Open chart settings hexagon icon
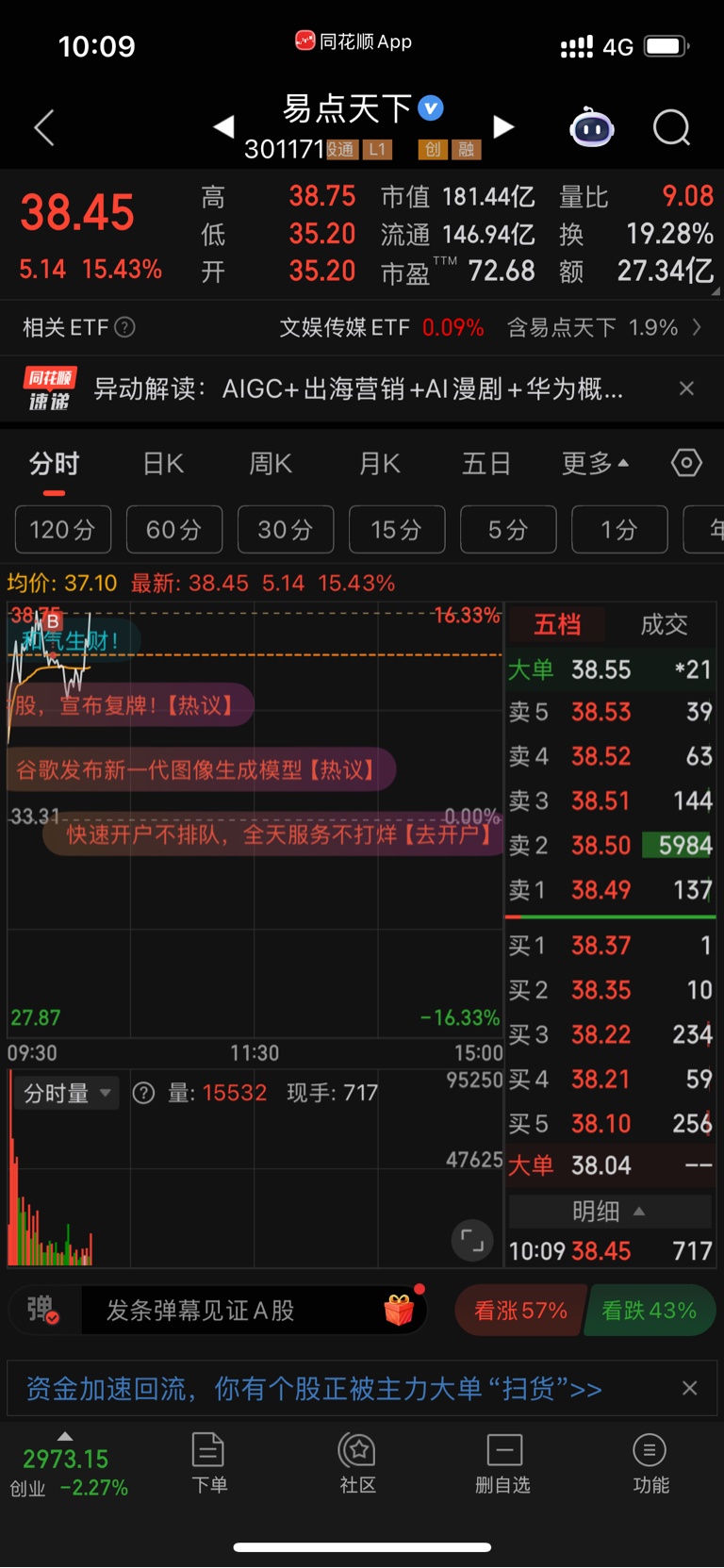The image size is (724, 1568). coord(686,463)
